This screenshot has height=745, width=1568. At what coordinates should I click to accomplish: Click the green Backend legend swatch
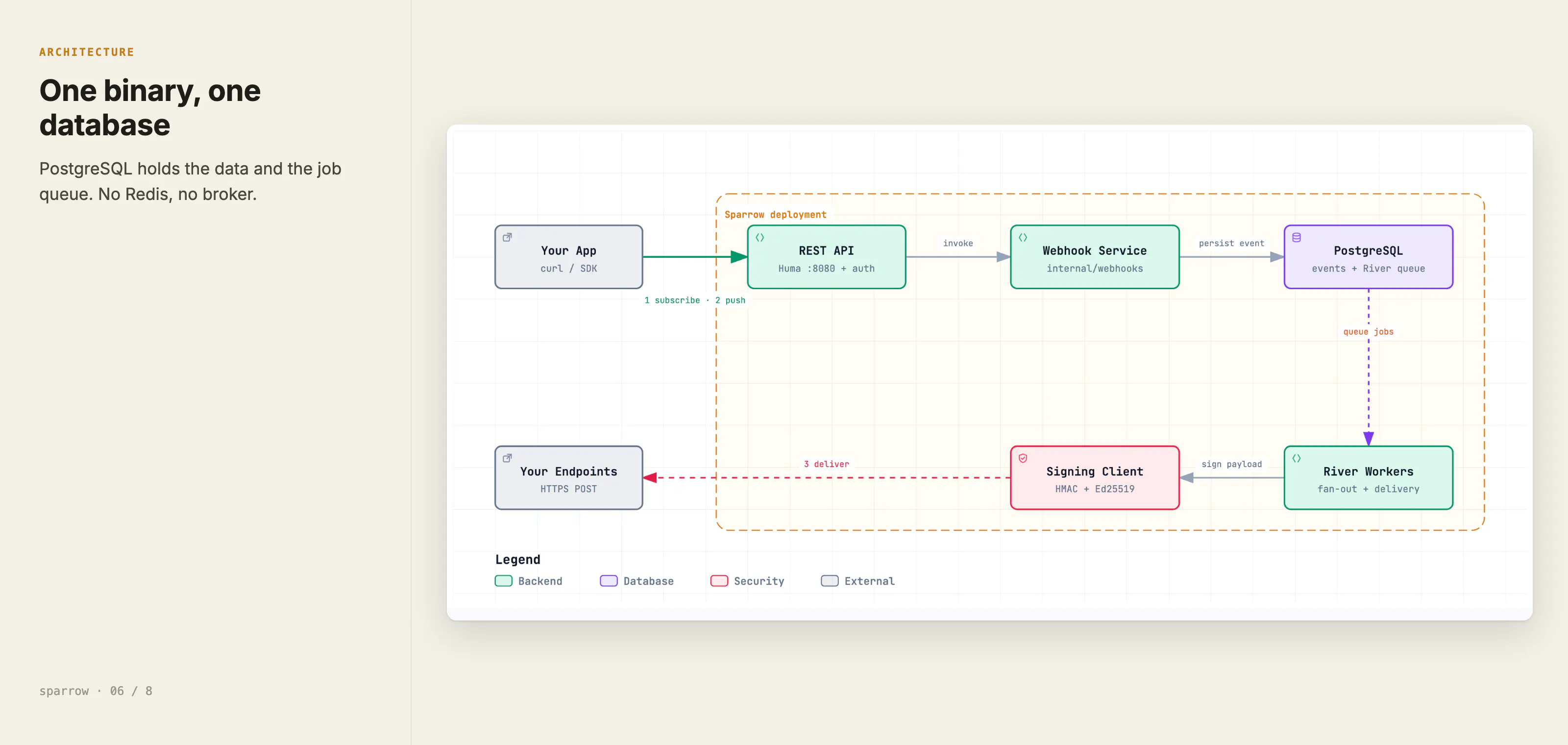(x=503, y=581)
